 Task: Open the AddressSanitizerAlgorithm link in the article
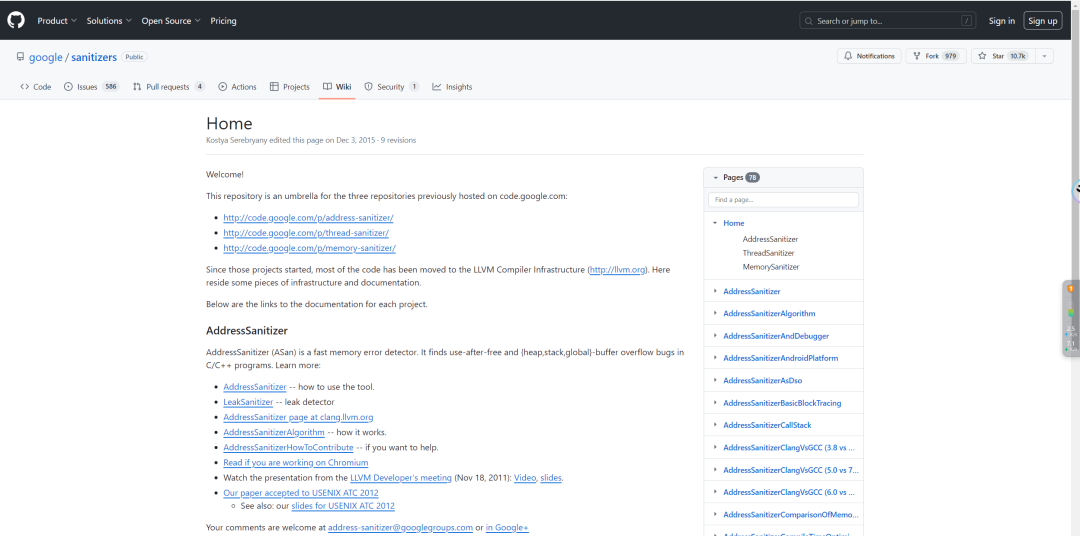pyautogui.click(x=273, y=433)
